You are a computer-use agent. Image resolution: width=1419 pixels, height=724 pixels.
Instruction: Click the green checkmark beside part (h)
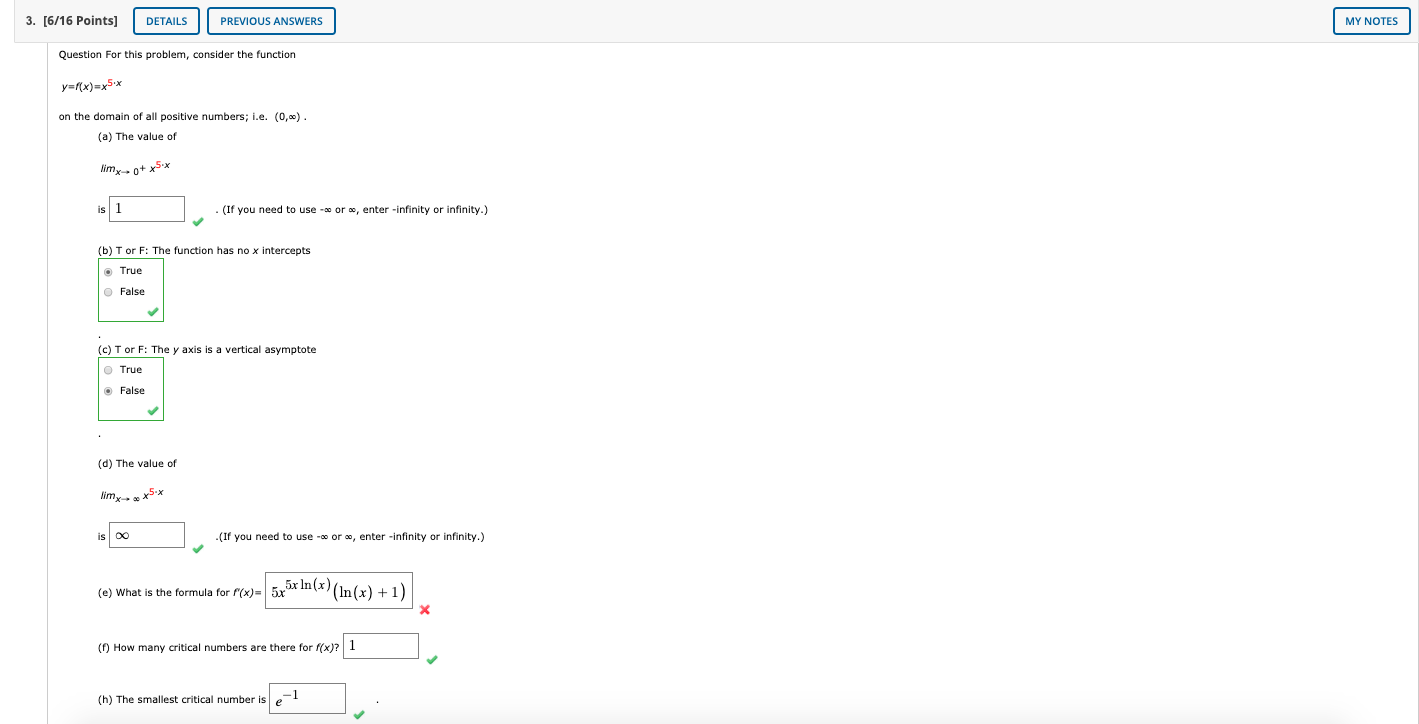[358, 712]
